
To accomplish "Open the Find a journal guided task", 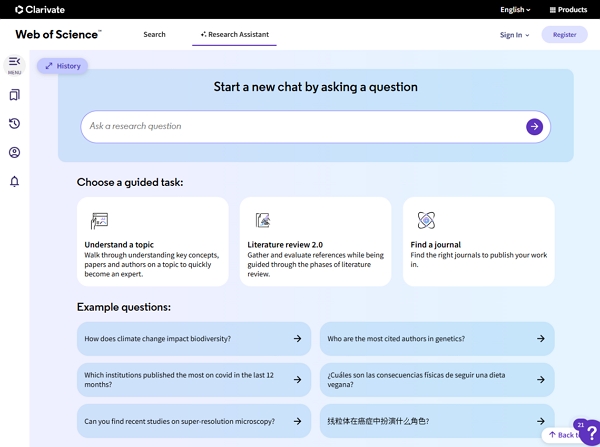I will [x=479, y=241].
